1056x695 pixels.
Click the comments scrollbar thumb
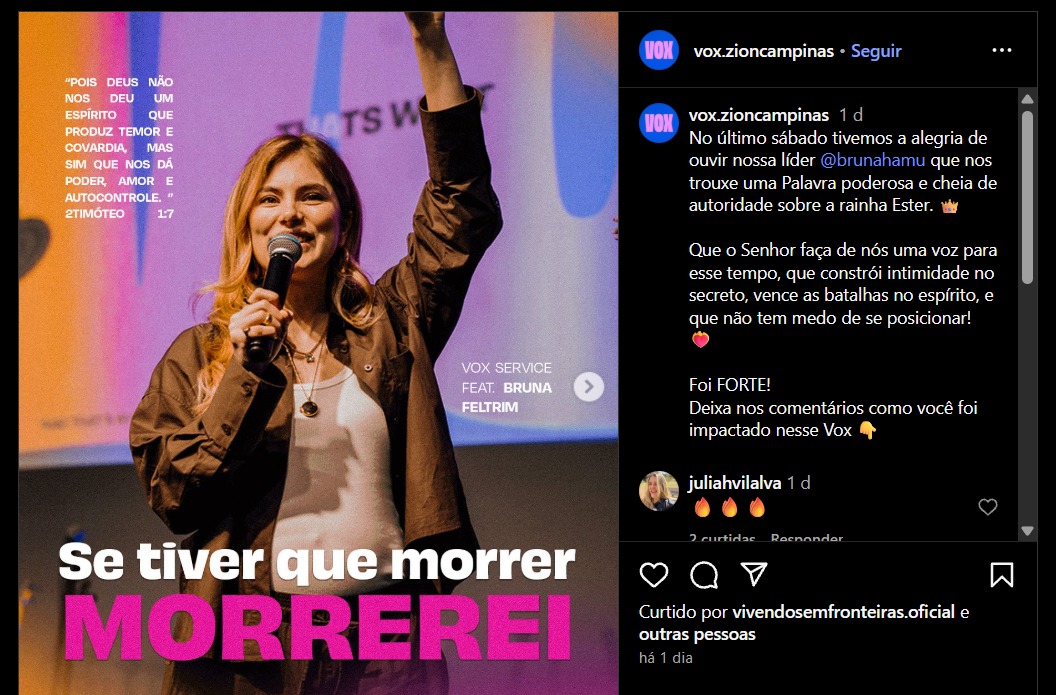click(x=1027, y=197)
